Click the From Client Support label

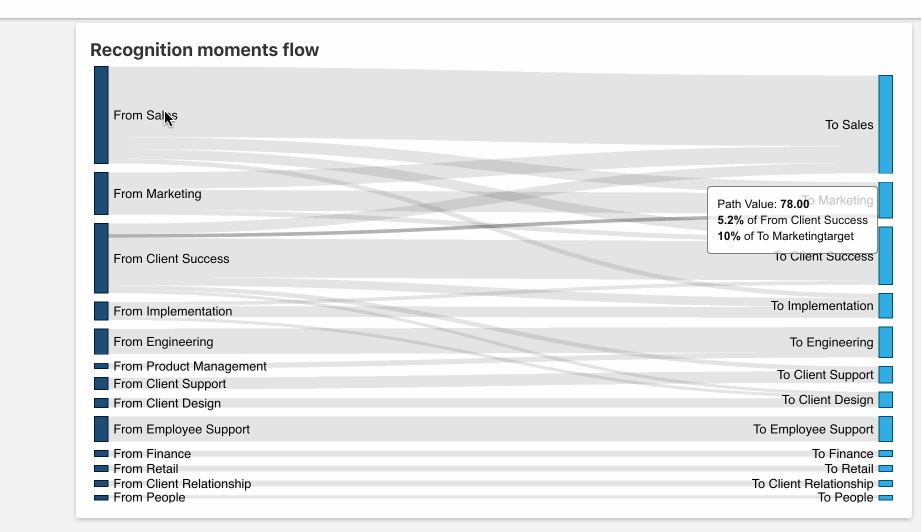pos(169,384)
